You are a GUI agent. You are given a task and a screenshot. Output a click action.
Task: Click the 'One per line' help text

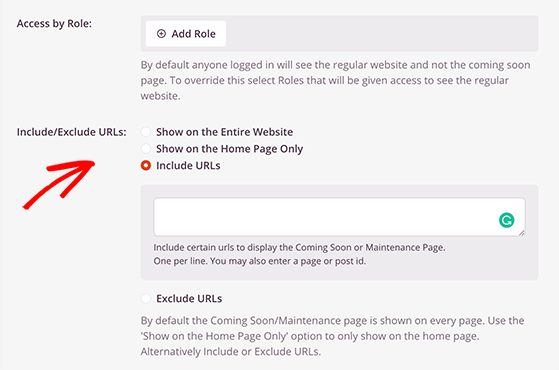click(x=260, y=261)
